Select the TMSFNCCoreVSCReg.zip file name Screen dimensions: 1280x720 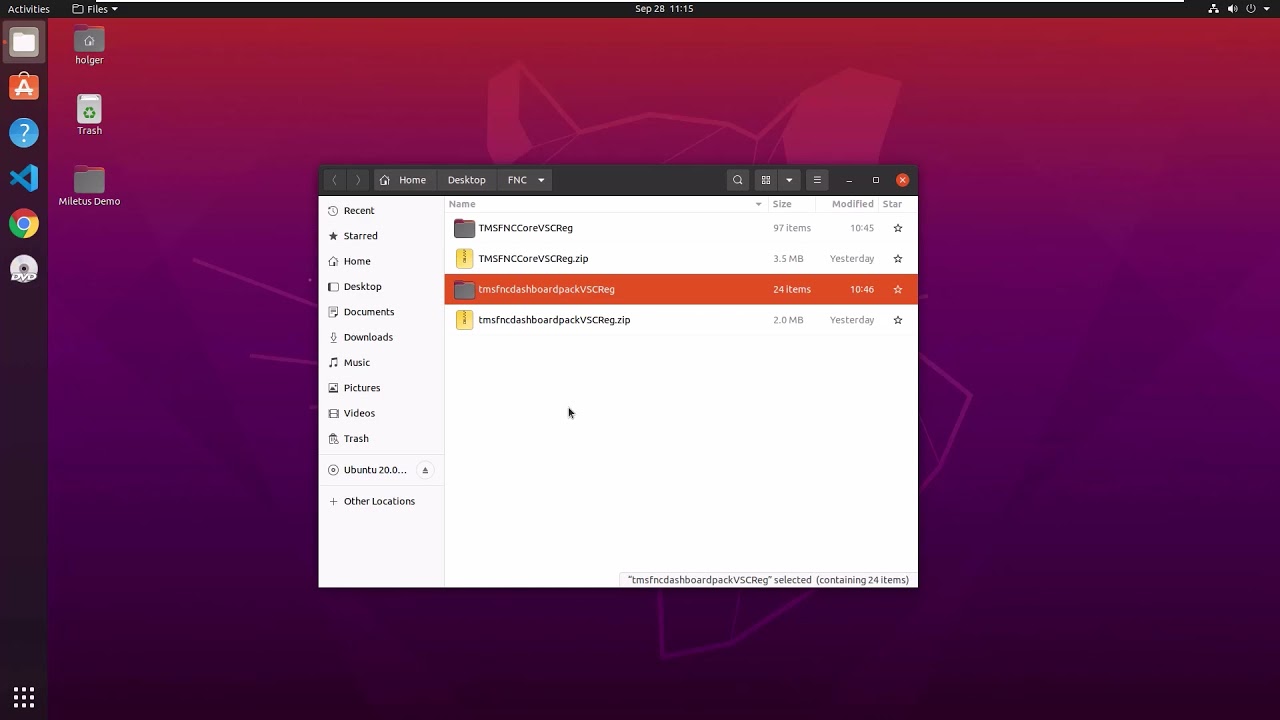533,258
